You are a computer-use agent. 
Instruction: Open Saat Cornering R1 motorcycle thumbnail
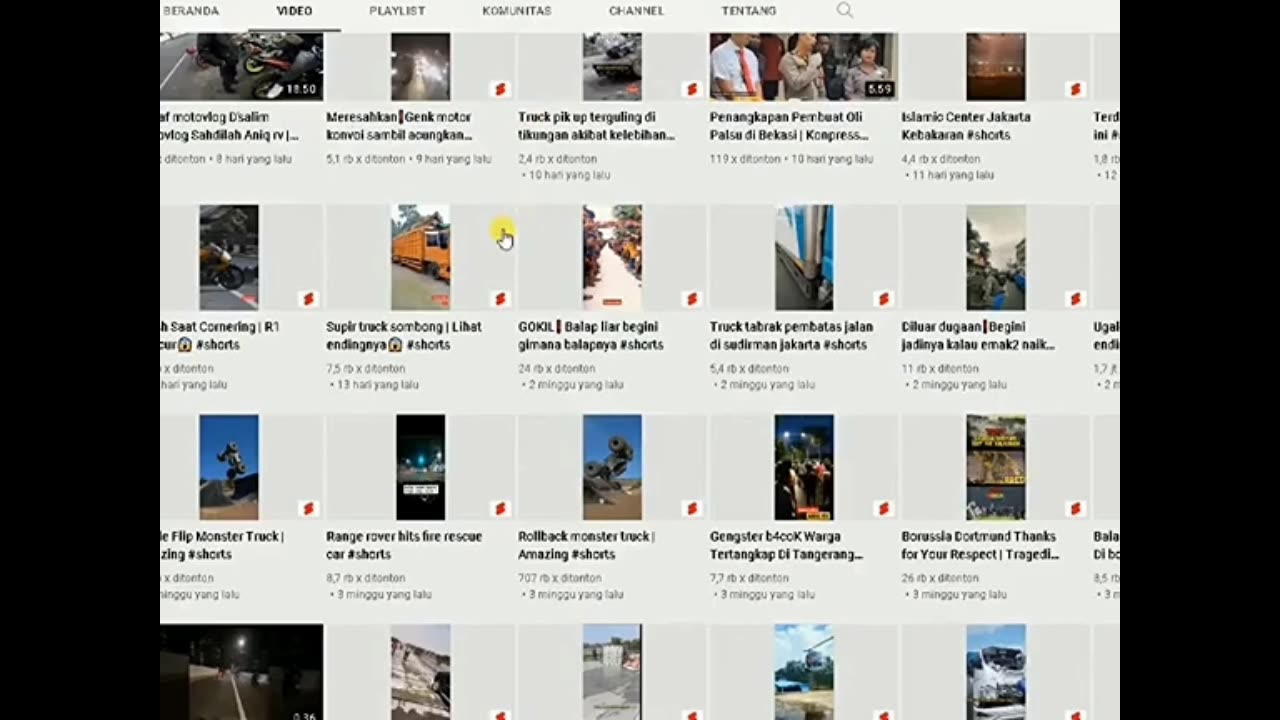tap(241, 257)
